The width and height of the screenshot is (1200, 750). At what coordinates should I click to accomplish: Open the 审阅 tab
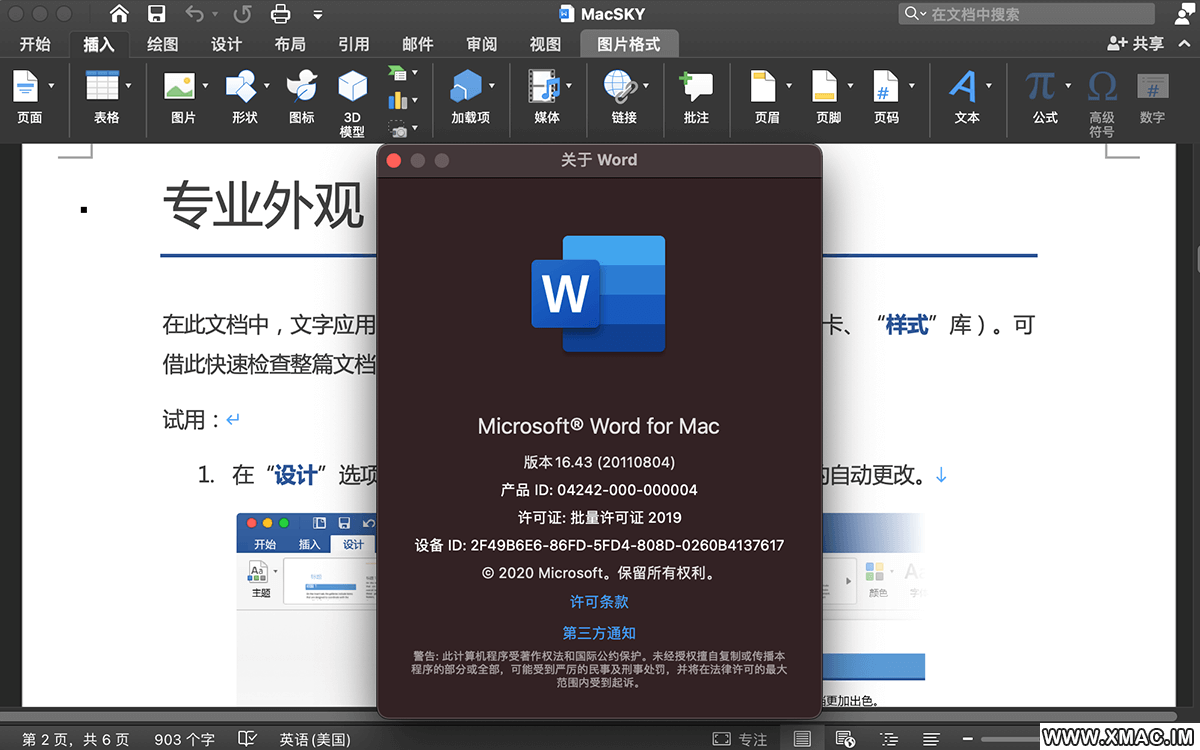(x=482, y=44)
